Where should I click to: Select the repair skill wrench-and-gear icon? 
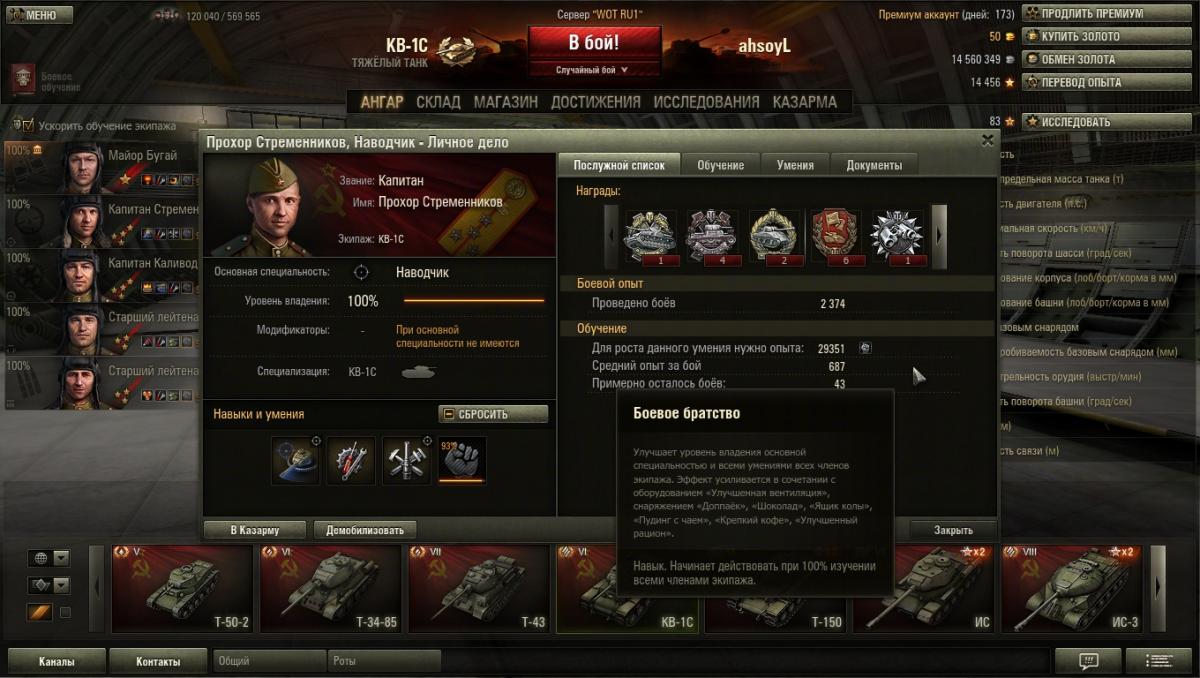point(351,460)
